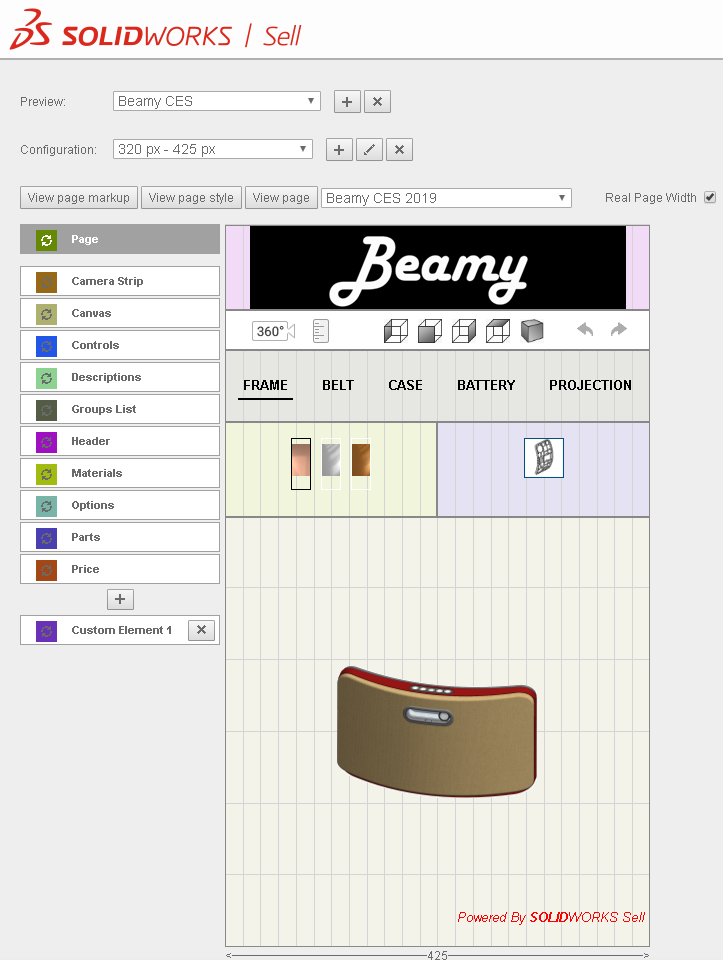This screenshot has height=960, width=723.
Task: Click the 360° camera view icon
Action: pyautogui.click(x=273, y=331)
